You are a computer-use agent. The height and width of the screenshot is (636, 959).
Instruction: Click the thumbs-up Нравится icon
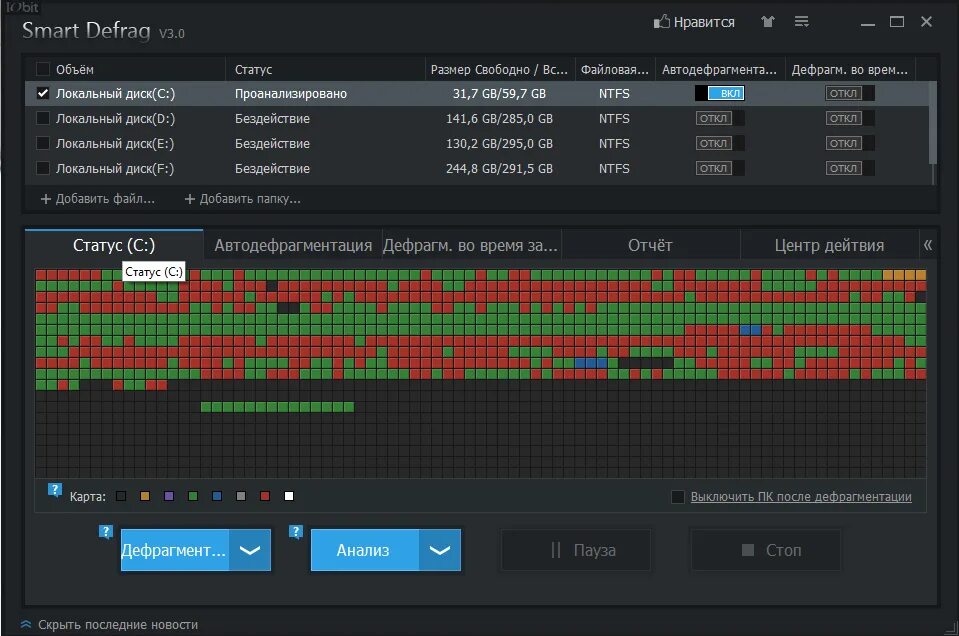point(661,22)
